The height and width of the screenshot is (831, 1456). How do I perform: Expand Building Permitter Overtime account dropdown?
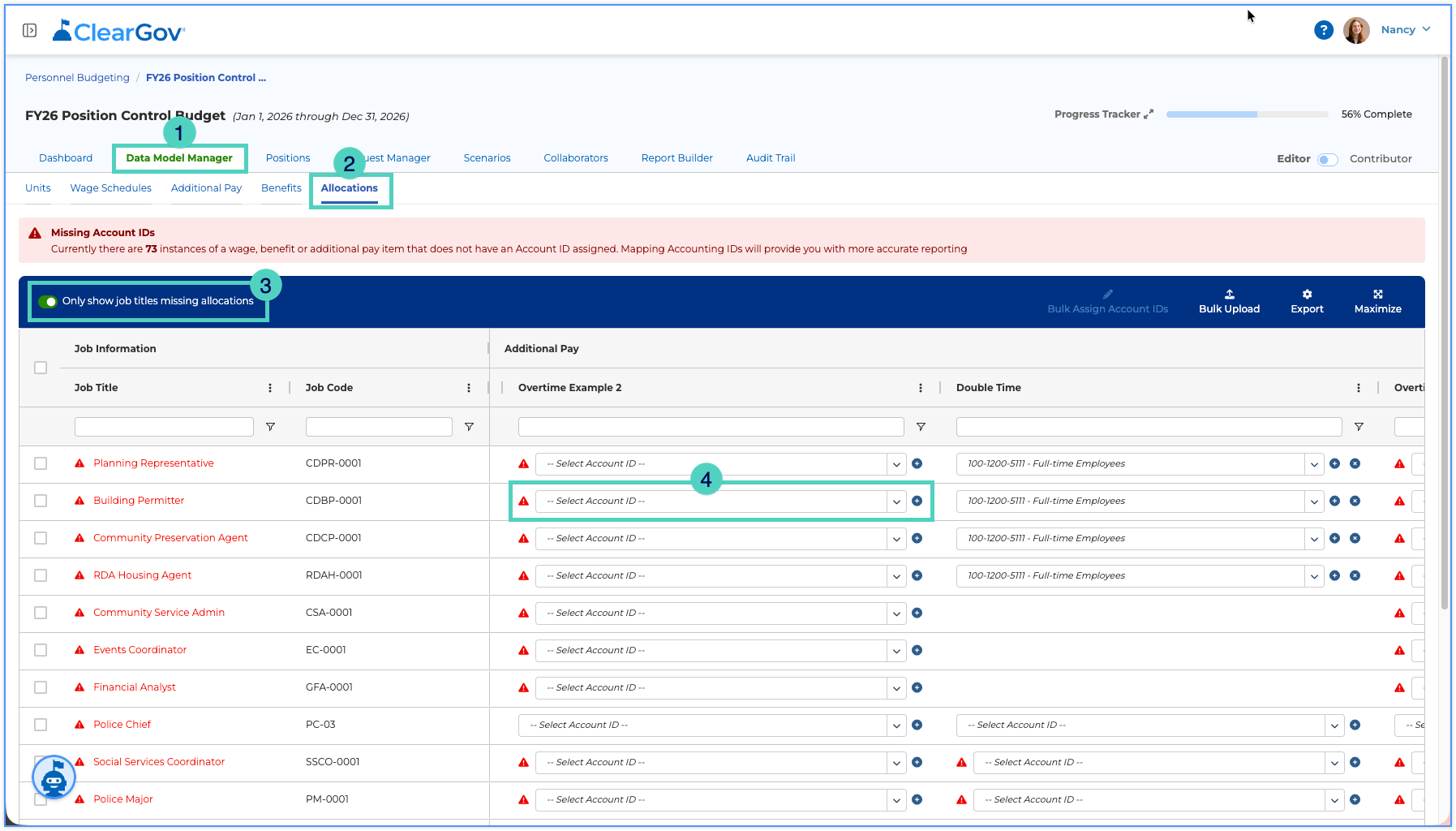[896, 502]
